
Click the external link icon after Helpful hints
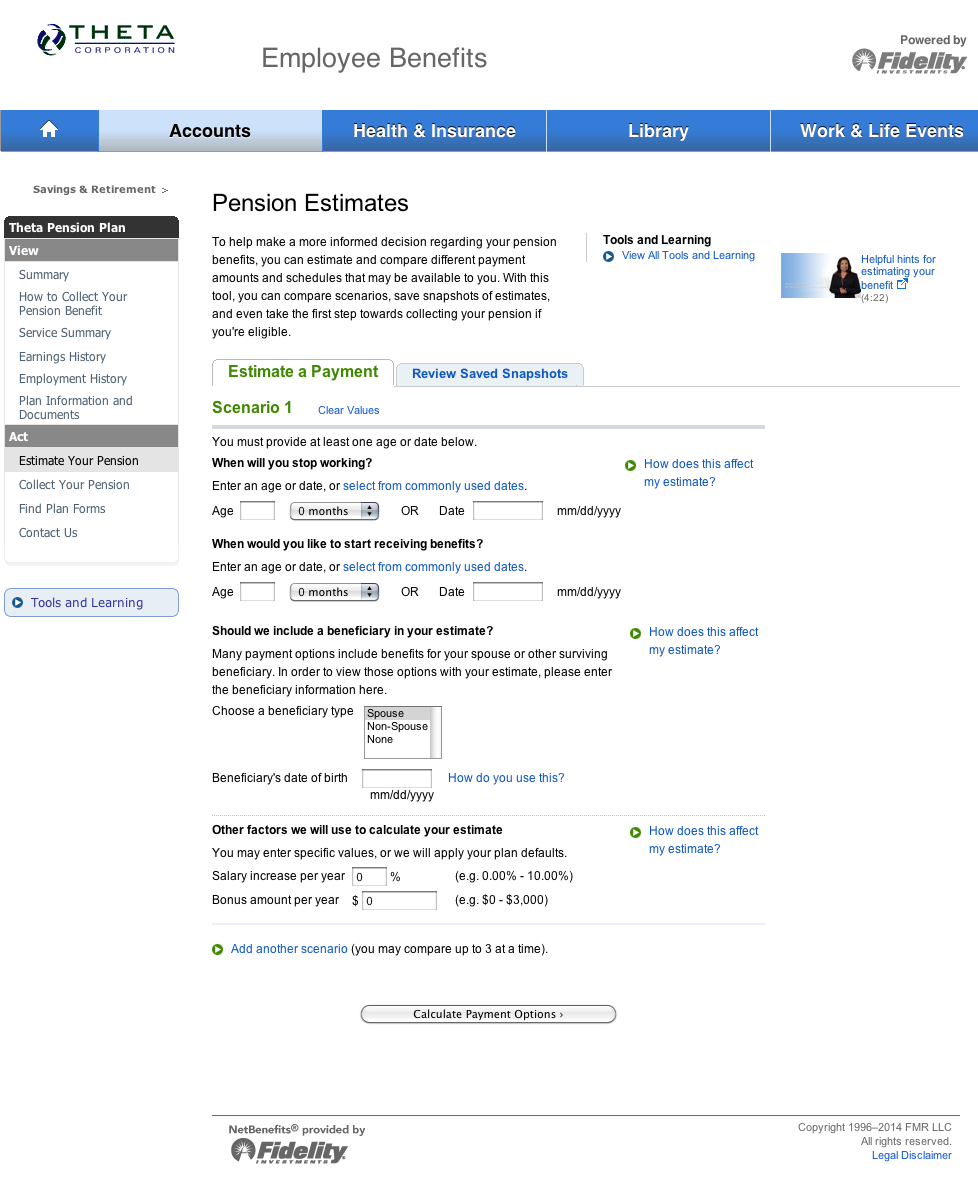pos(902,285)
